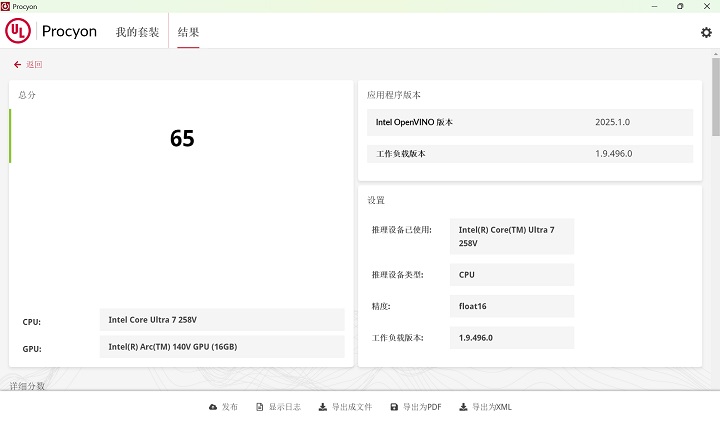This screenshot has height=422, width=720.
Task: Click the 总分 heading
Action: 27,95
